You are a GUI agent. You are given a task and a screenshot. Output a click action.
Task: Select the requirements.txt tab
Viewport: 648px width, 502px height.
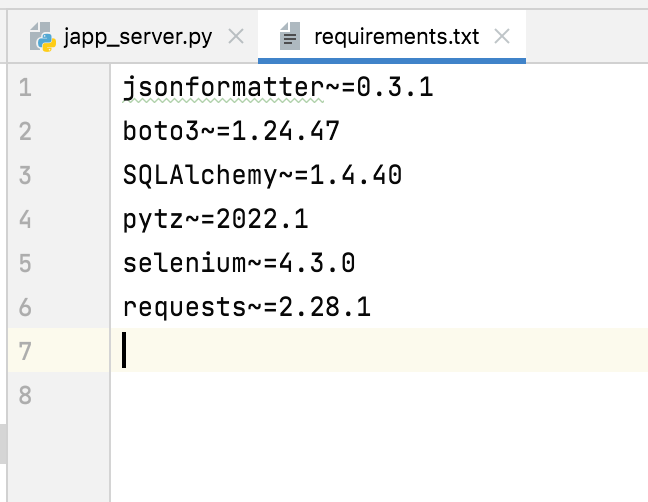pos(391,37)
